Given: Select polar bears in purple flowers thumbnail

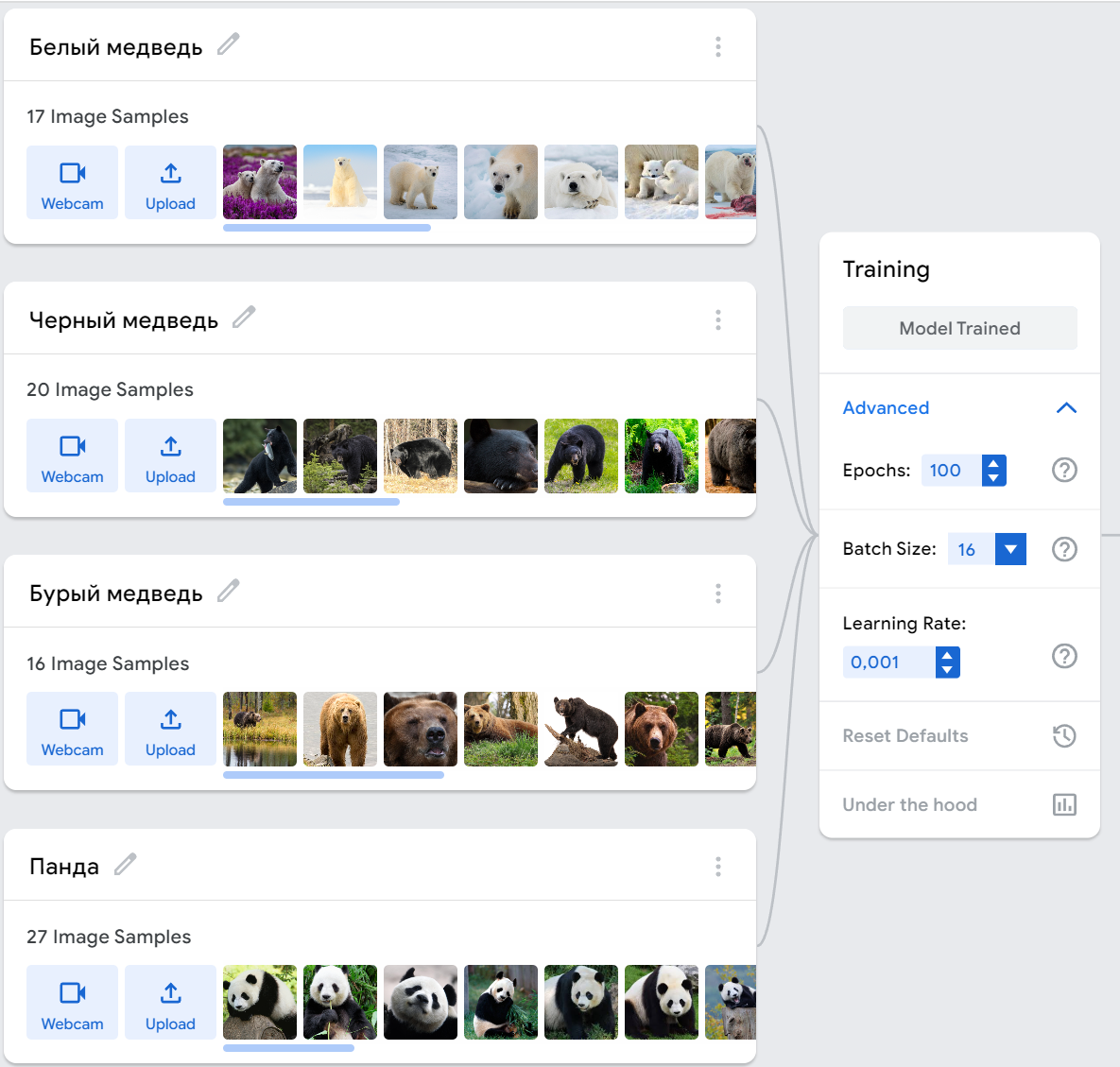Looking at the screenshot, I should (259, 182).
